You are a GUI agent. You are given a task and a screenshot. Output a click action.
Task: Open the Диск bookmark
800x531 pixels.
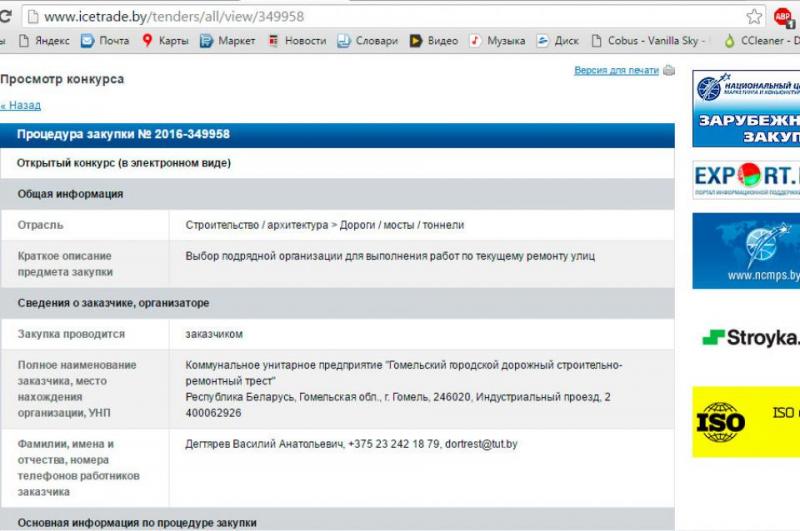[x=558, y=41]
